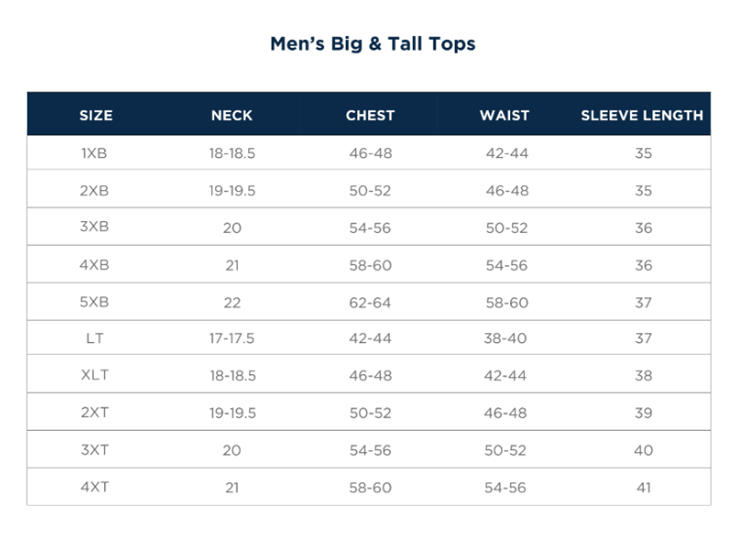Select the 1XB size cell

[96, 153]
